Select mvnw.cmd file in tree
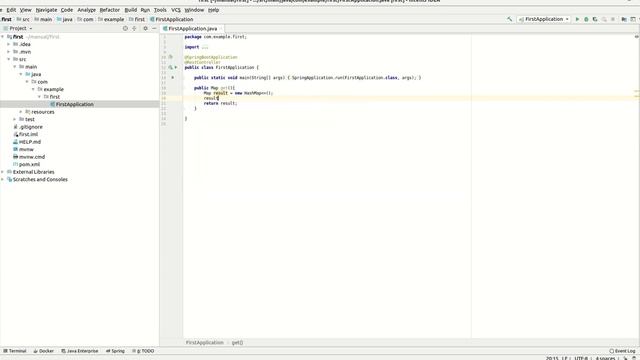Screen dimensions: 640x360 (x=32, y=157)
